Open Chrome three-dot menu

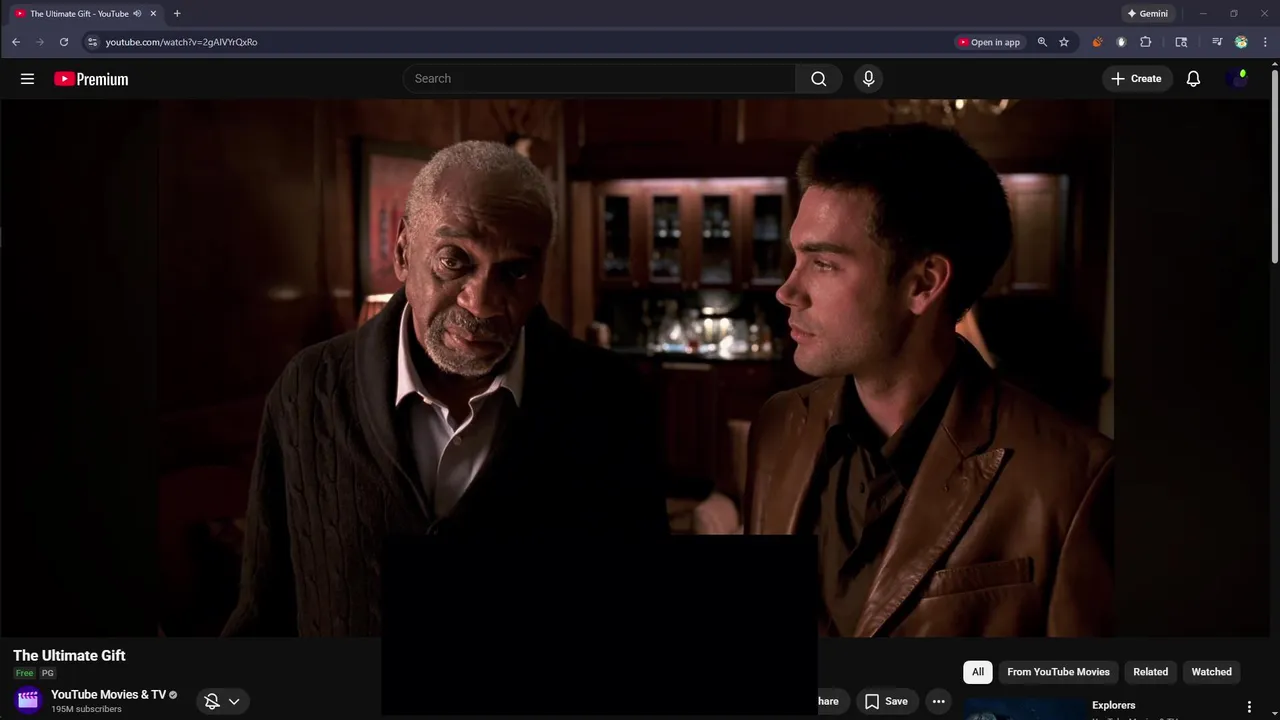pyautogui.click(x=1266, y=42)
